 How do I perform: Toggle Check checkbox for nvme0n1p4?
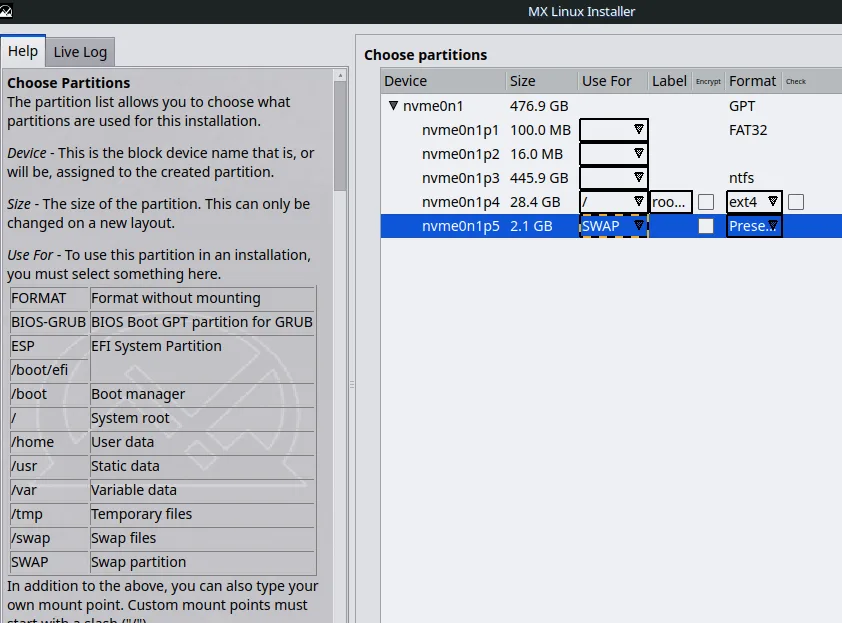(796, 202)
